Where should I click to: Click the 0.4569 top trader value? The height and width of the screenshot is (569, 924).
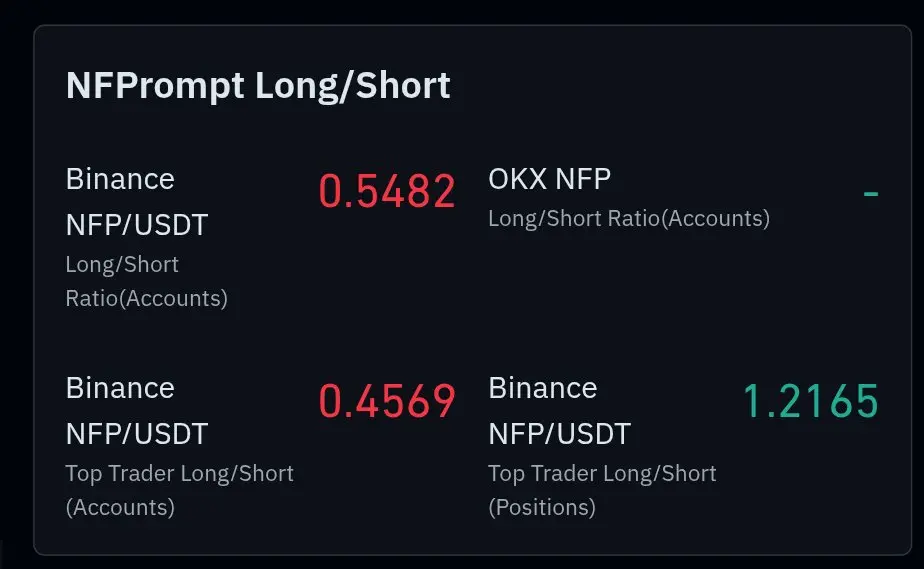(387, 401)
